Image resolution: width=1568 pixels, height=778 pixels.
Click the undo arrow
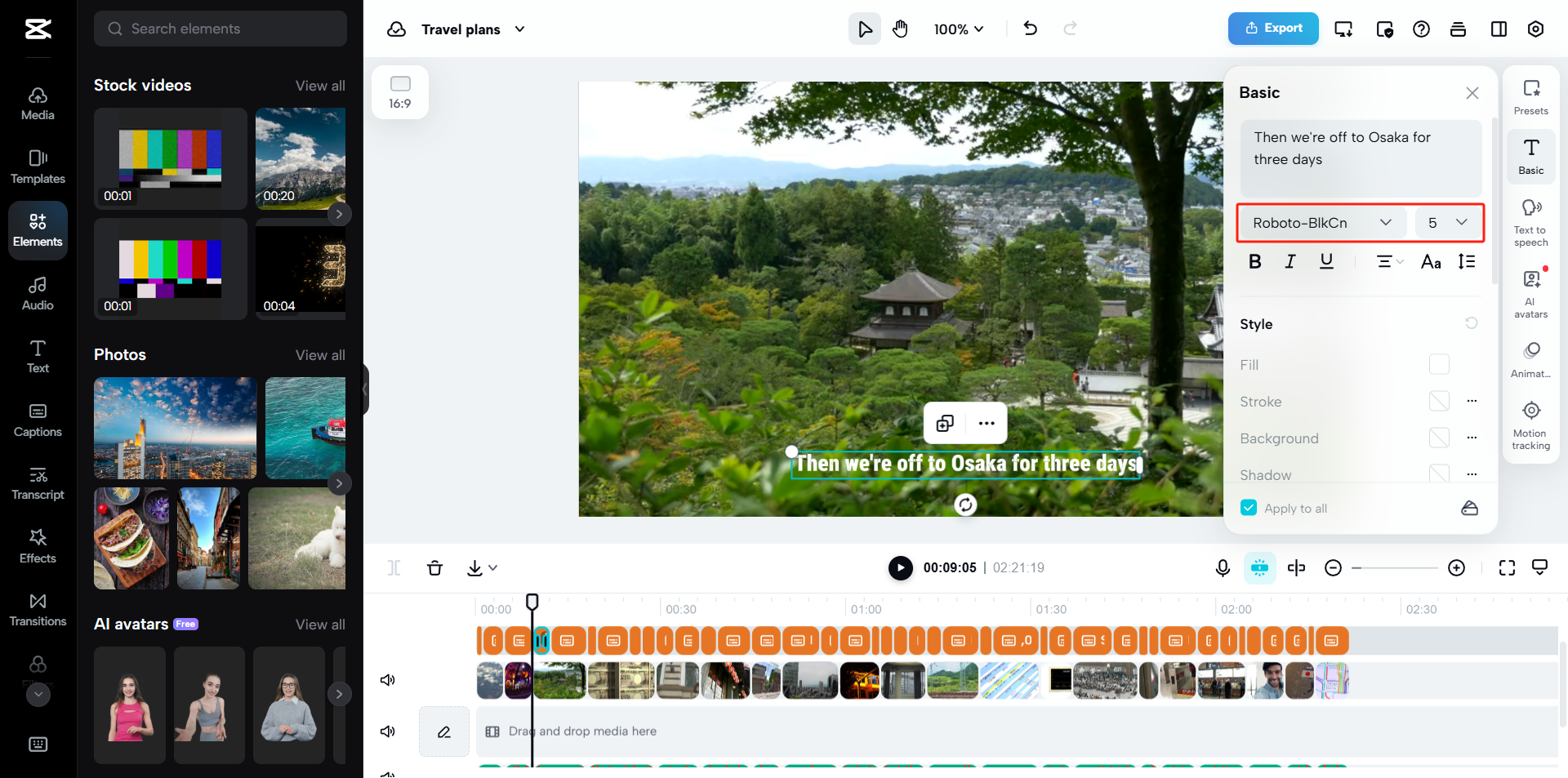point(1031,29)
